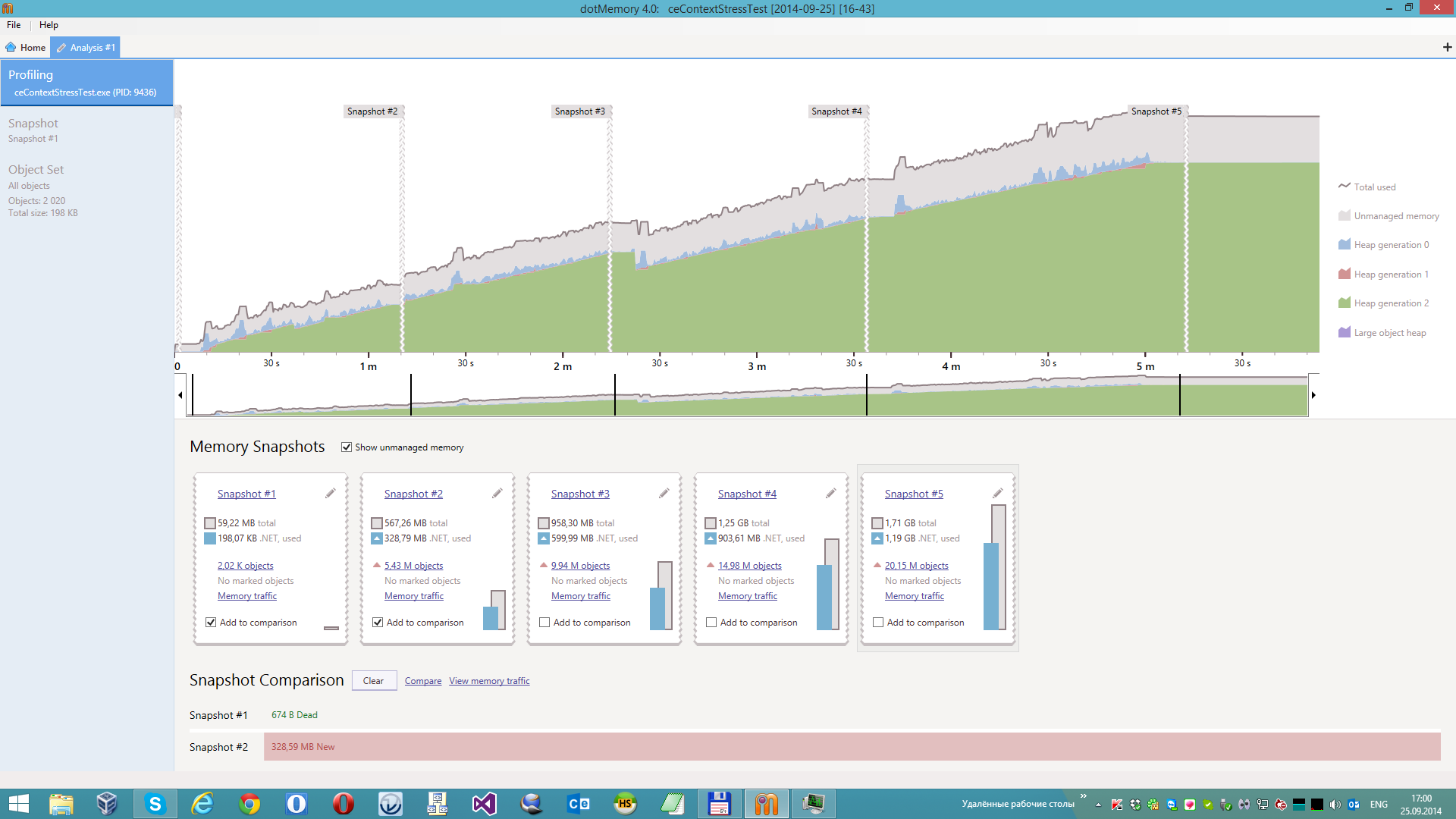Open the Snapshot #4 title link
This screenshot has width=1456, height=819.
(x=747, y=494)
